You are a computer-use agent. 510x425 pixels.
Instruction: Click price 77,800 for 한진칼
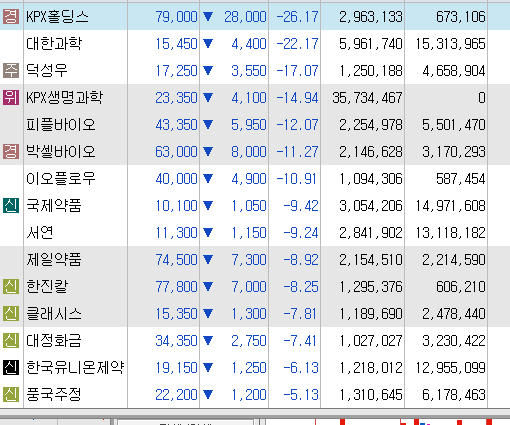[177, 287]
